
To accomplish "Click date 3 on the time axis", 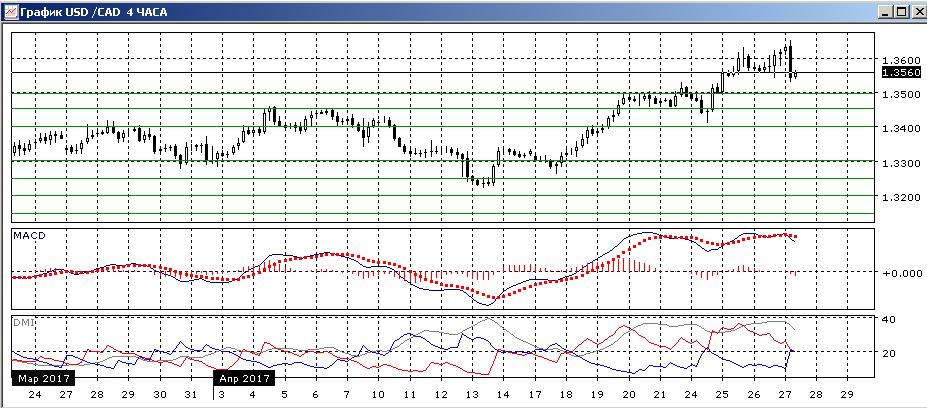I will point(222,394).
